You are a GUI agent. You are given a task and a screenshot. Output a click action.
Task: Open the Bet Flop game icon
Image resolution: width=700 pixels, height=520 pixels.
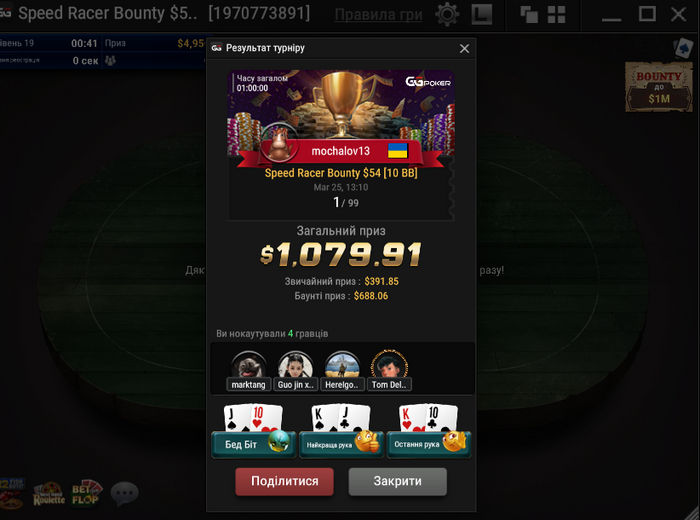pos(87,493)
